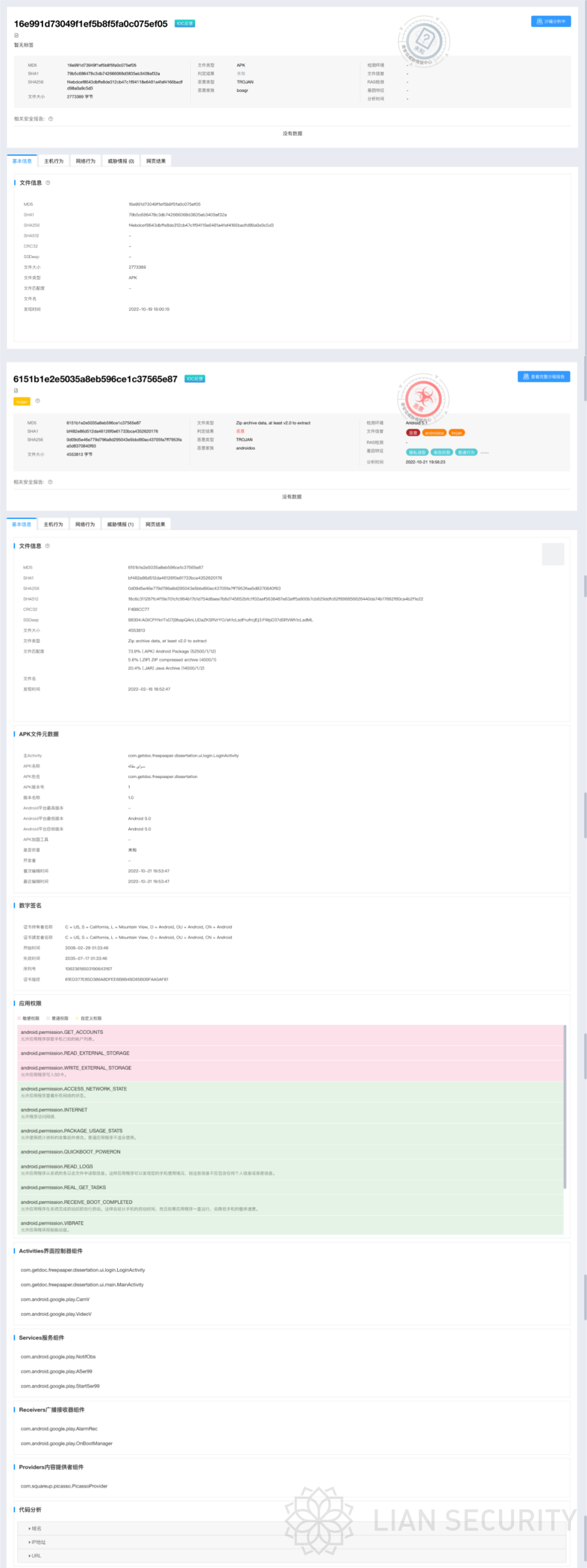This screenshot has height=1568, width=587.
Task: Switch to 主机行为 tab of second sample
Action: click(53, 524)
